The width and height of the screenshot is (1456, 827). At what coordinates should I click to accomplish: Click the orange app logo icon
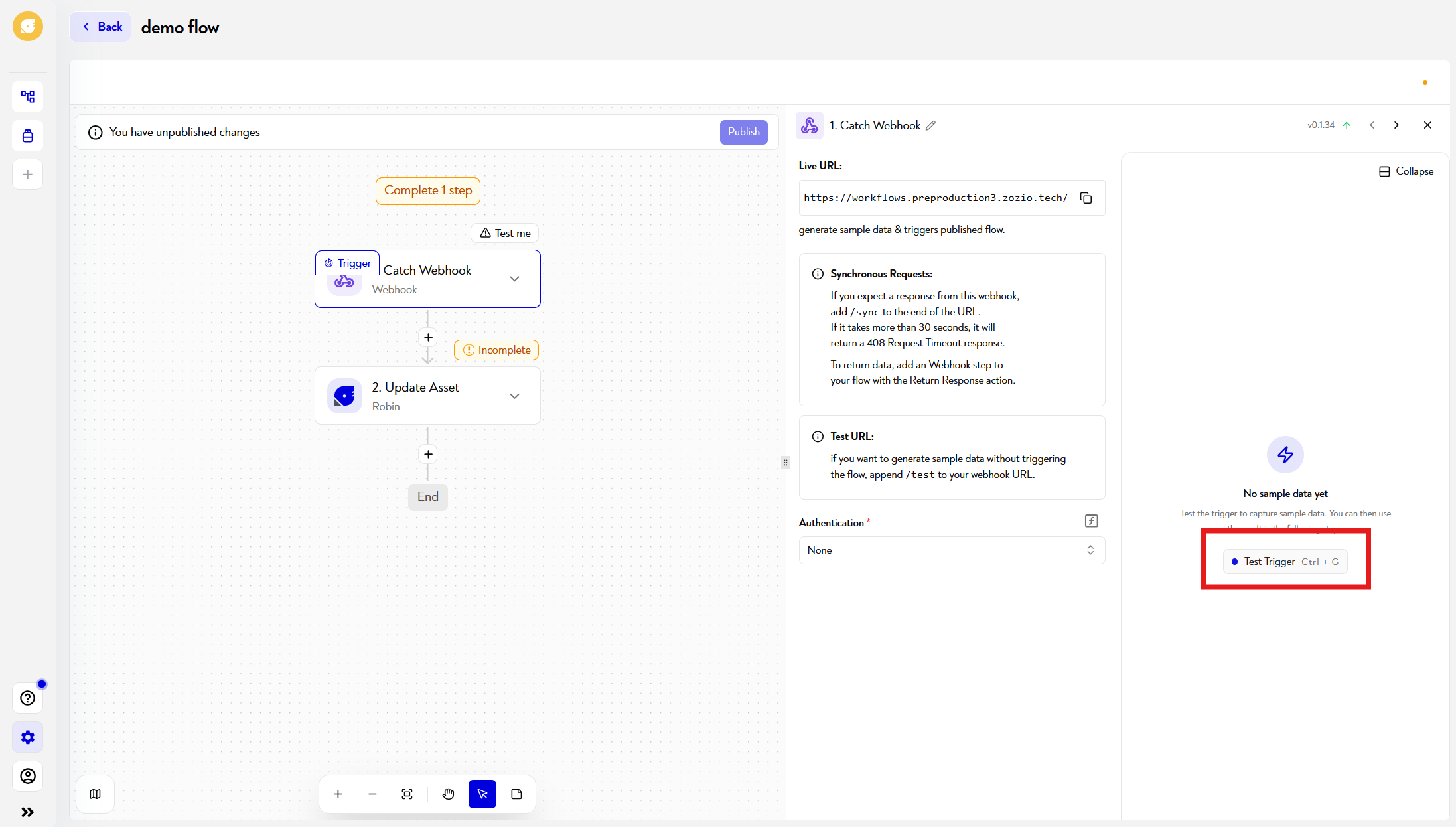click(28, 27)
